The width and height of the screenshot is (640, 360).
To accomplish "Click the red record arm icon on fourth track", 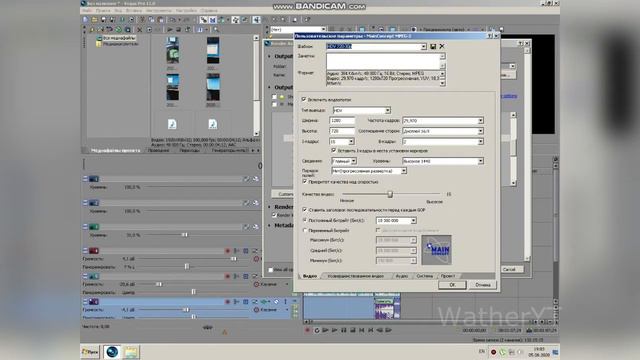I will 228,251.
